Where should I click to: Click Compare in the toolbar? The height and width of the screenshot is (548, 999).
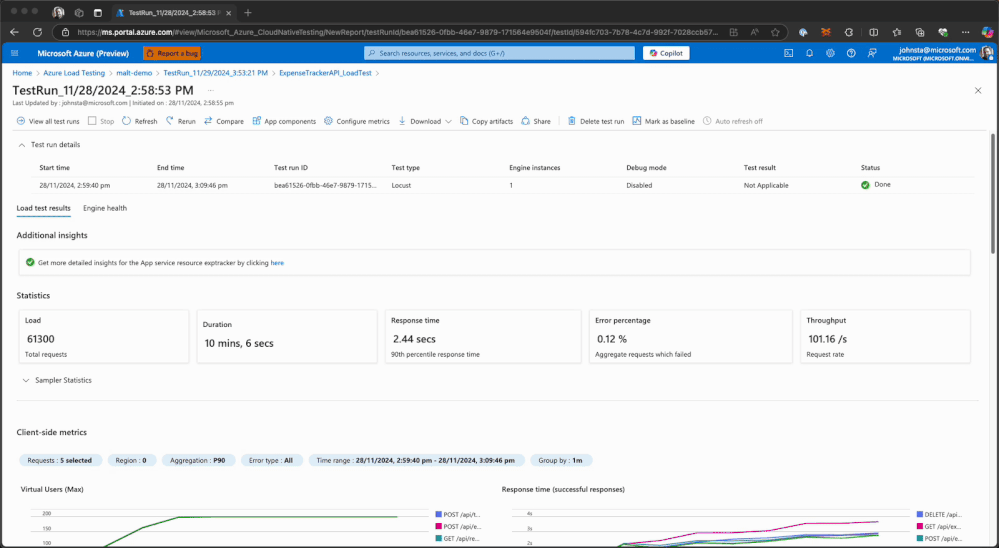224,121
